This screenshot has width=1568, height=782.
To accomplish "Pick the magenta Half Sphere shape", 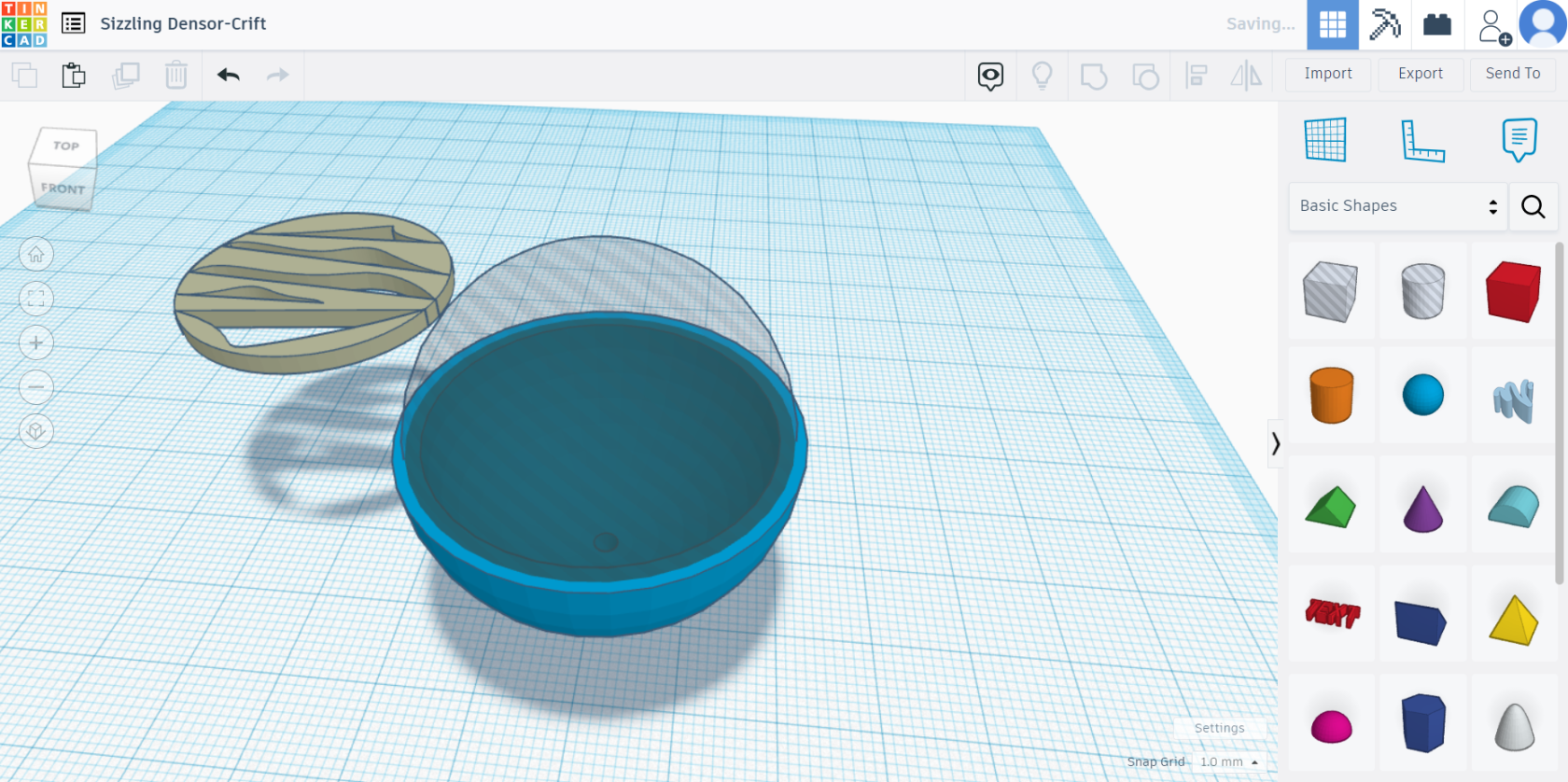I will tap(1331, 725).
